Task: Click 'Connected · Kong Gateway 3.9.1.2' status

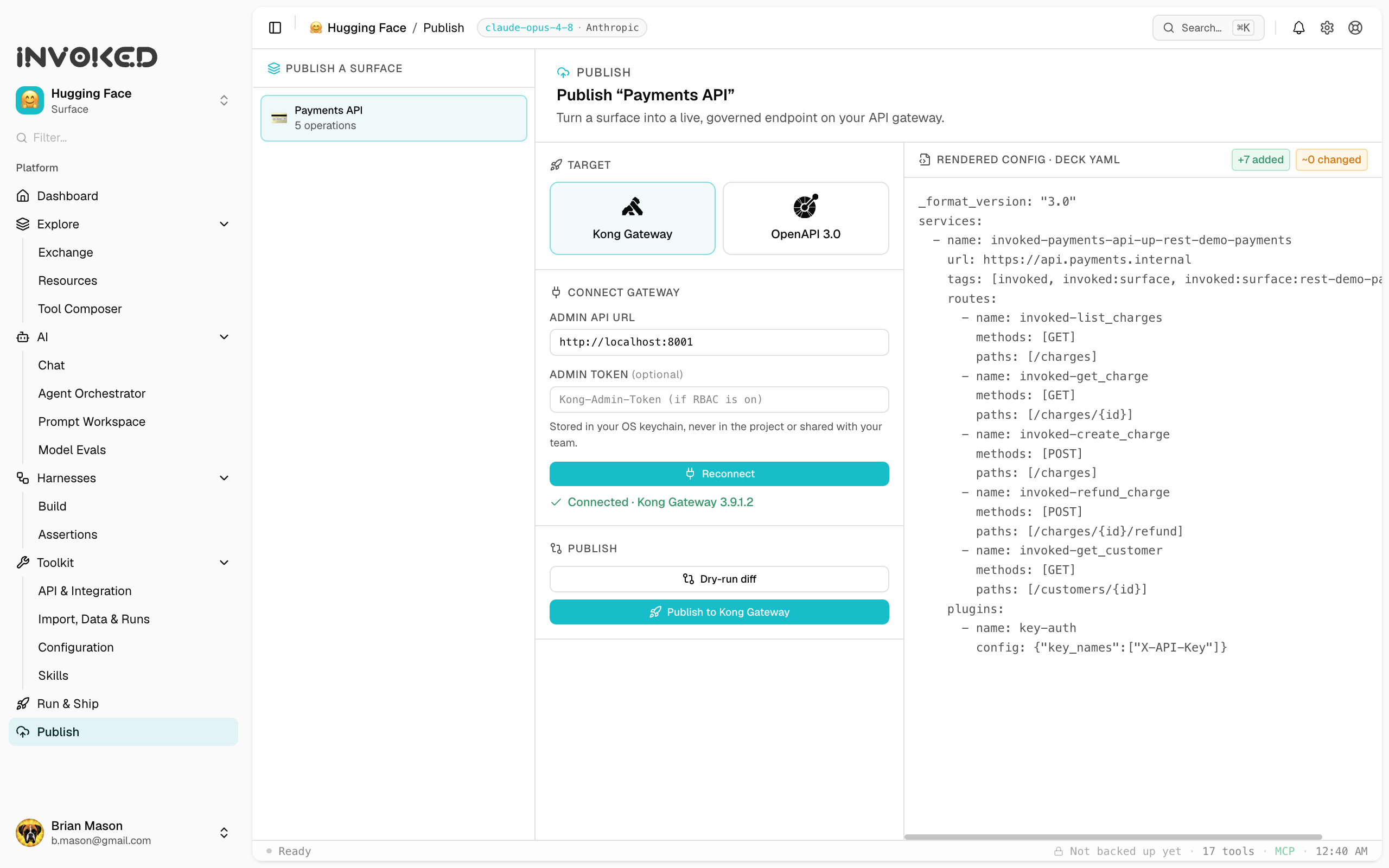Action: click(x=660, y=502)
